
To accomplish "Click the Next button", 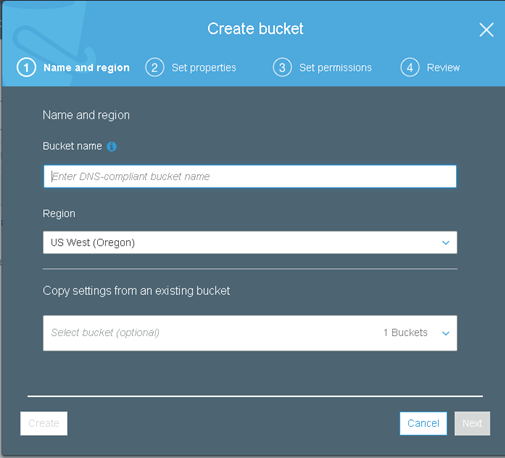I will 472,423.
